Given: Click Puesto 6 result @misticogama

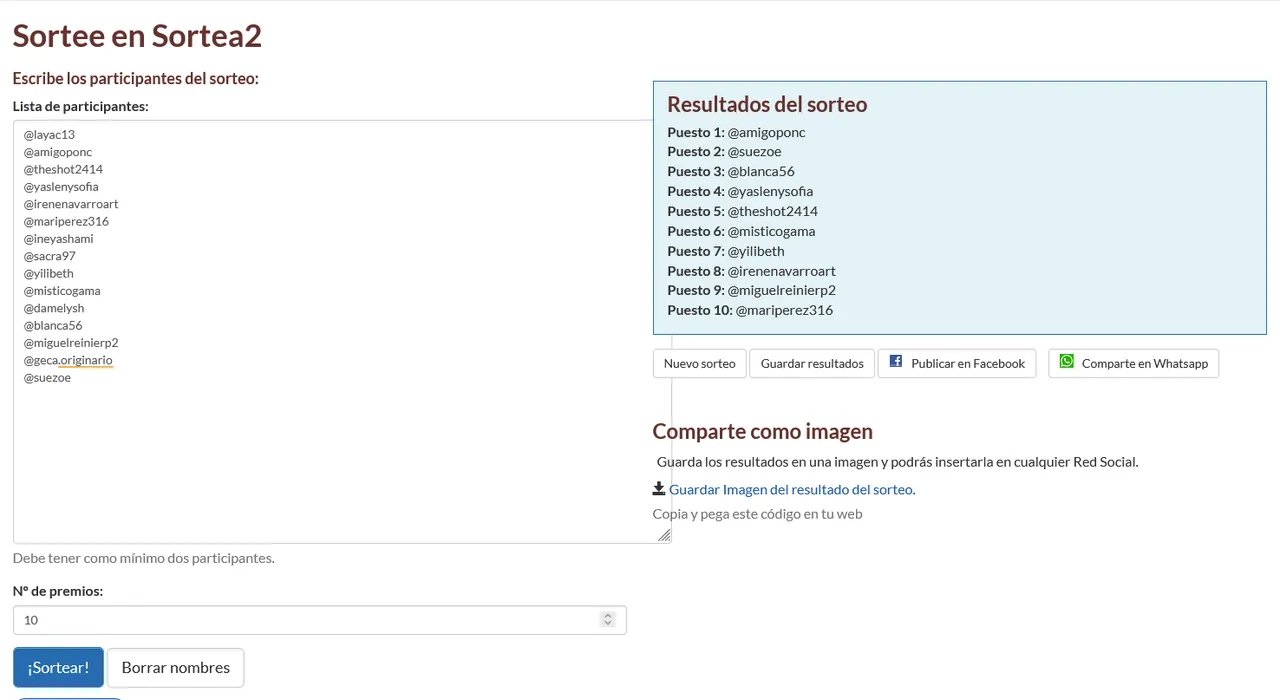Looking at the screenshot, I should [771, 231].
